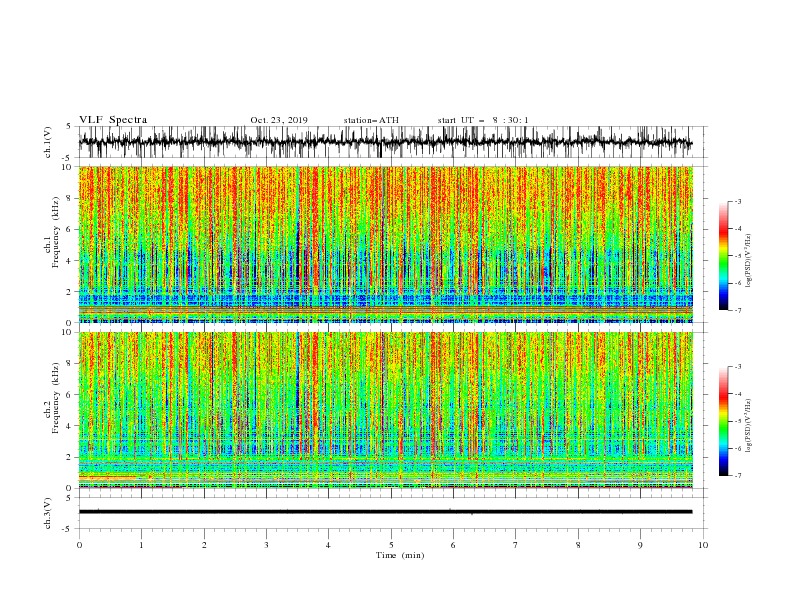This screenshot has height=612, width=792.
Task: Click the ch.3 flat voltage trace
Action: (385, 512)
